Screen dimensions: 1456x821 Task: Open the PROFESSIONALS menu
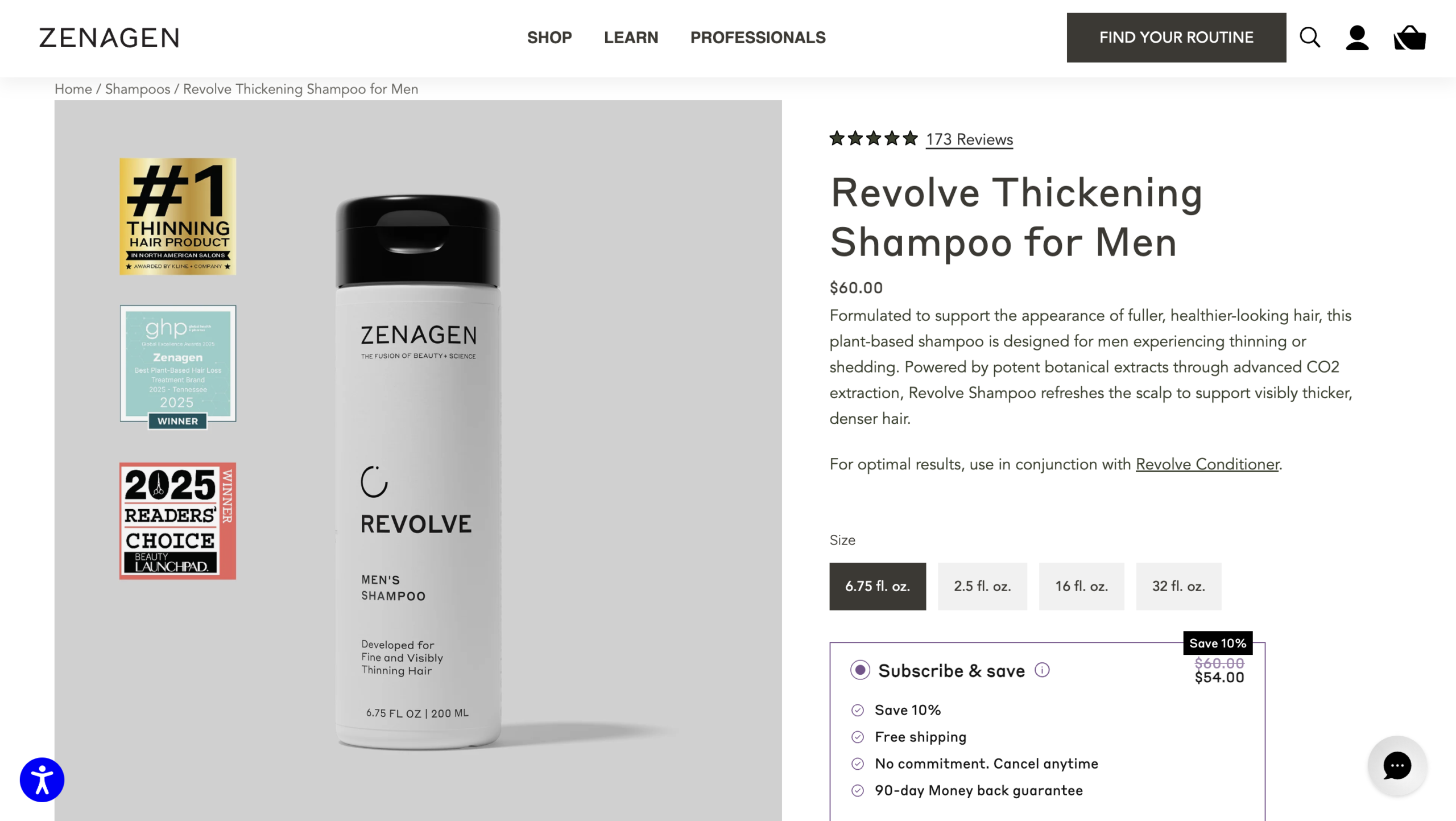point(758,38)
